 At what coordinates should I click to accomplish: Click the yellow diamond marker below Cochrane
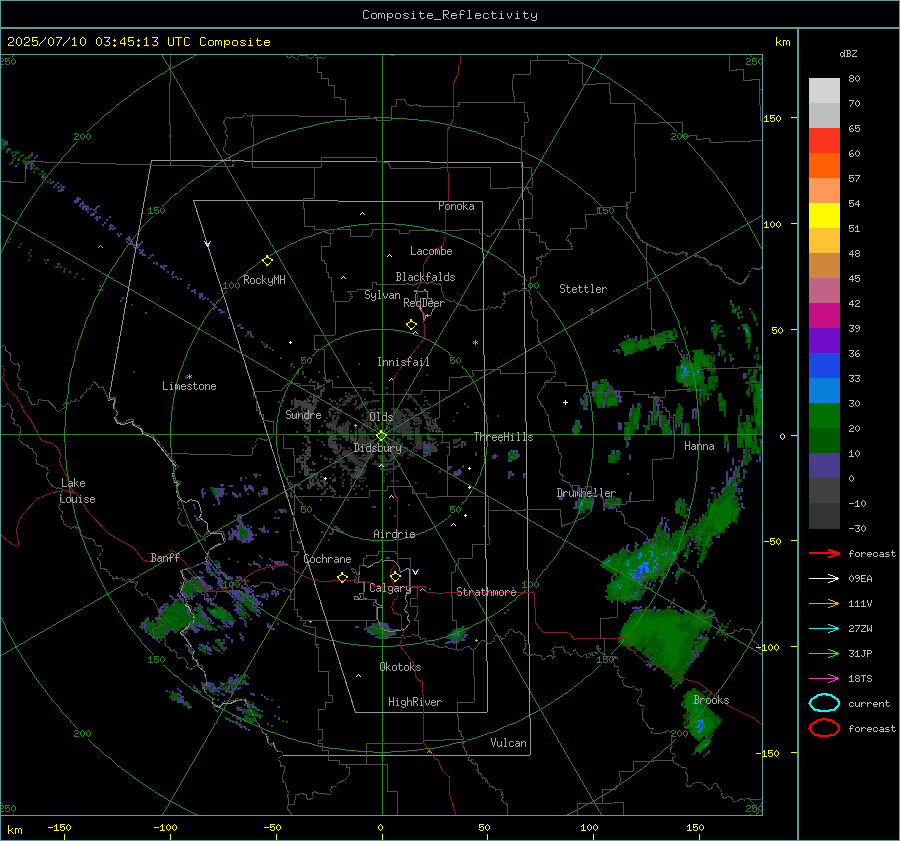342,578
